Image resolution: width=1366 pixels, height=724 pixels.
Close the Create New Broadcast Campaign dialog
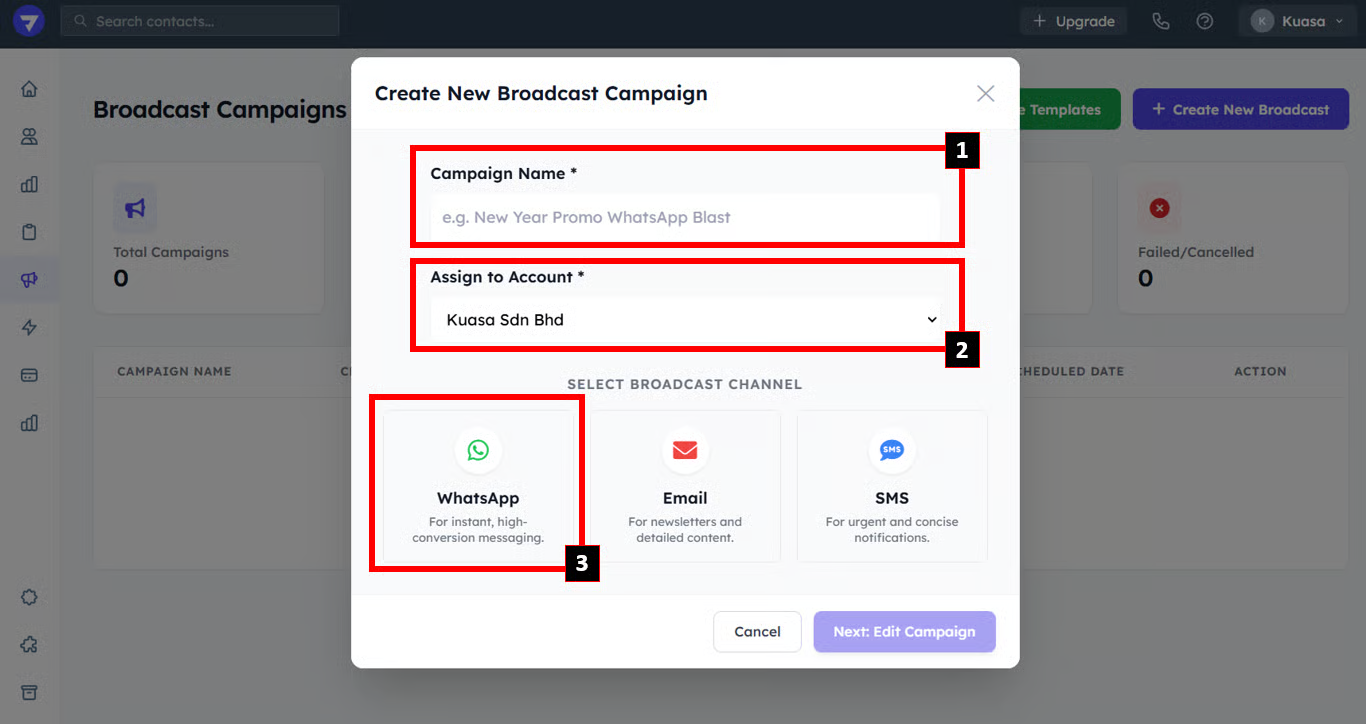coord(985,93)
